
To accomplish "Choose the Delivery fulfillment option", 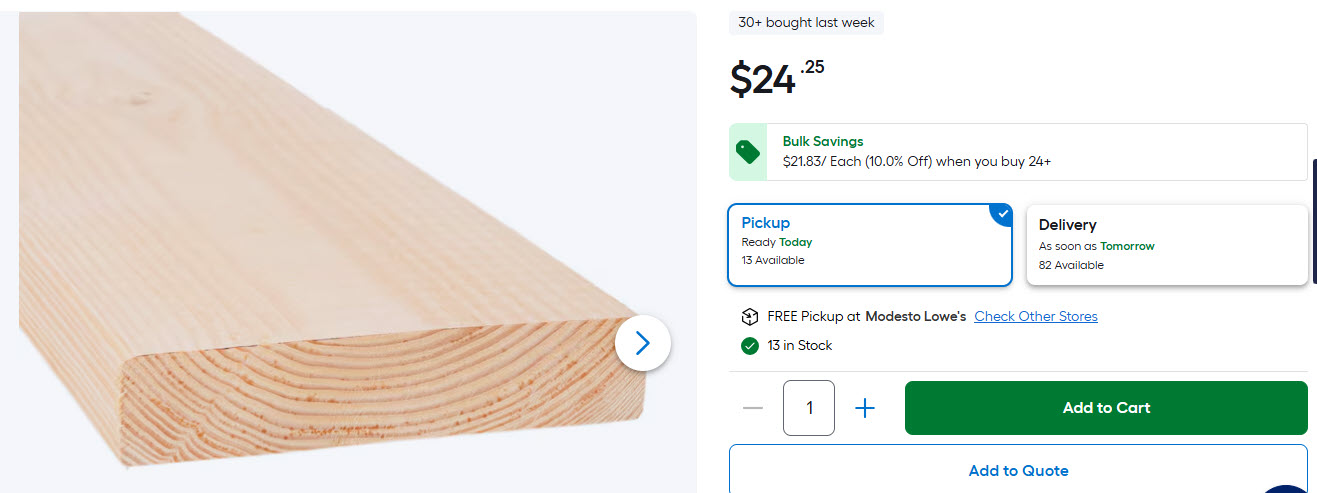I will (x=1167, y=245).
